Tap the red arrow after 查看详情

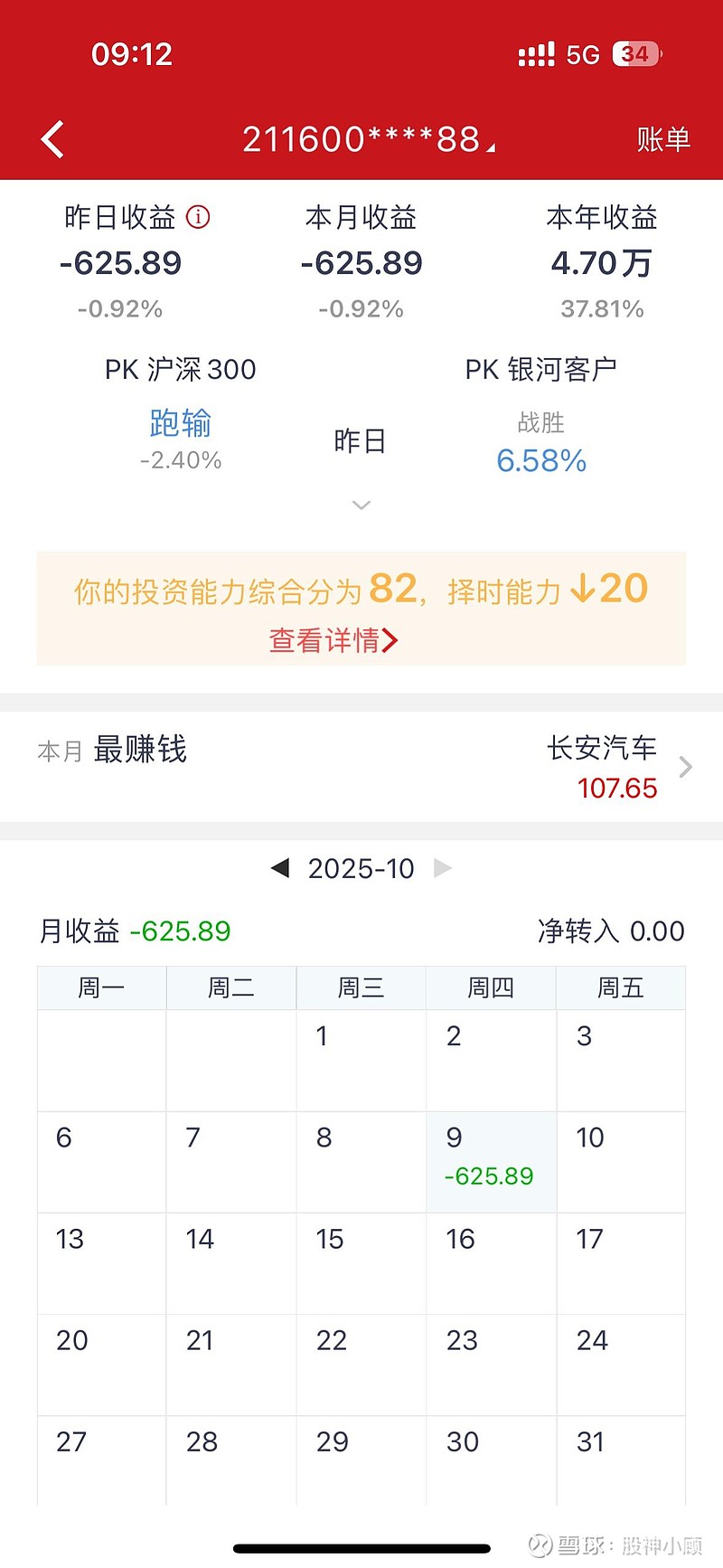coord(390,641)
